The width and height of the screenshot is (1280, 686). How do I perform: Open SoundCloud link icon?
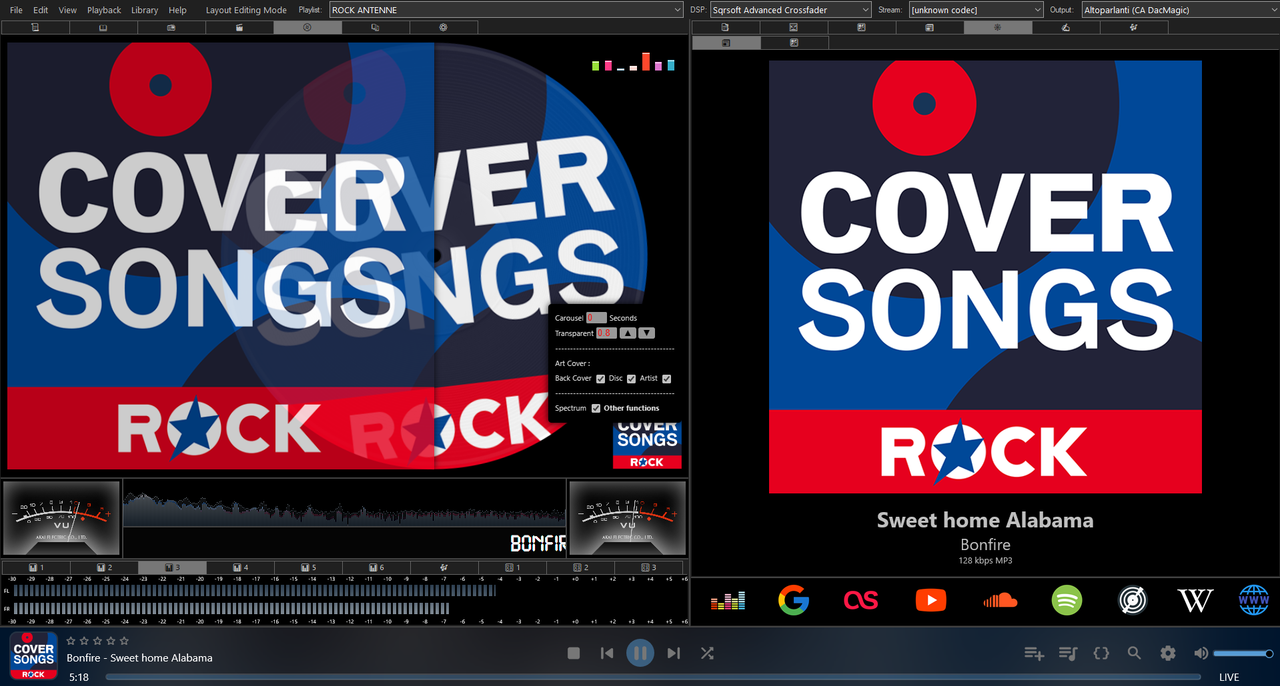[1000, 600]
